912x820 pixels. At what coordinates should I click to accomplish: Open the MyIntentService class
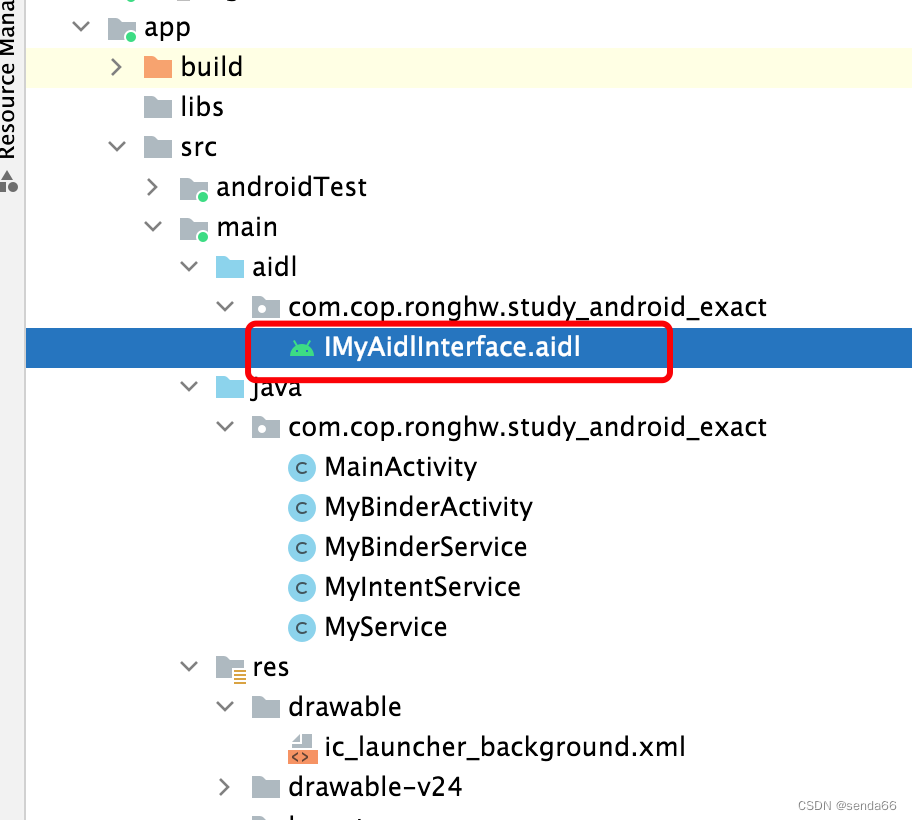tap(421, 587)
